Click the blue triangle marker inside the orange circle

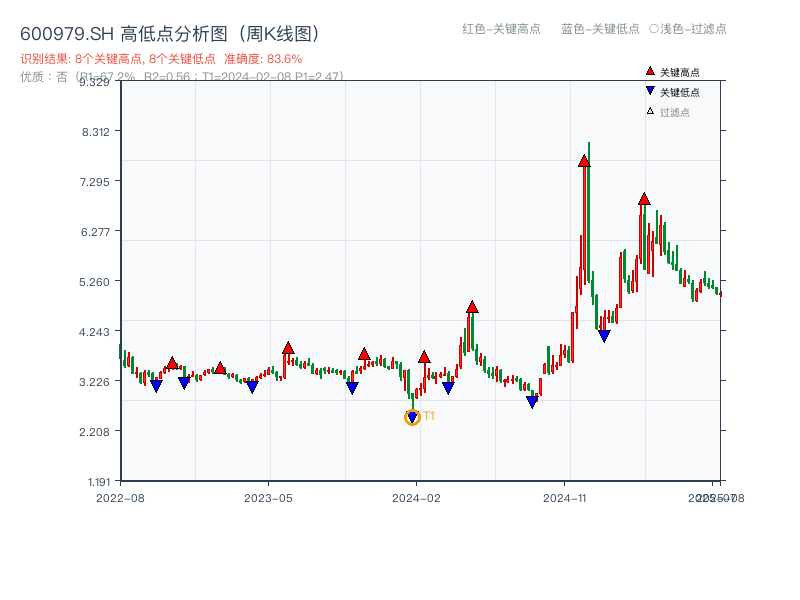pyautogui.click(x=412, y=416)
